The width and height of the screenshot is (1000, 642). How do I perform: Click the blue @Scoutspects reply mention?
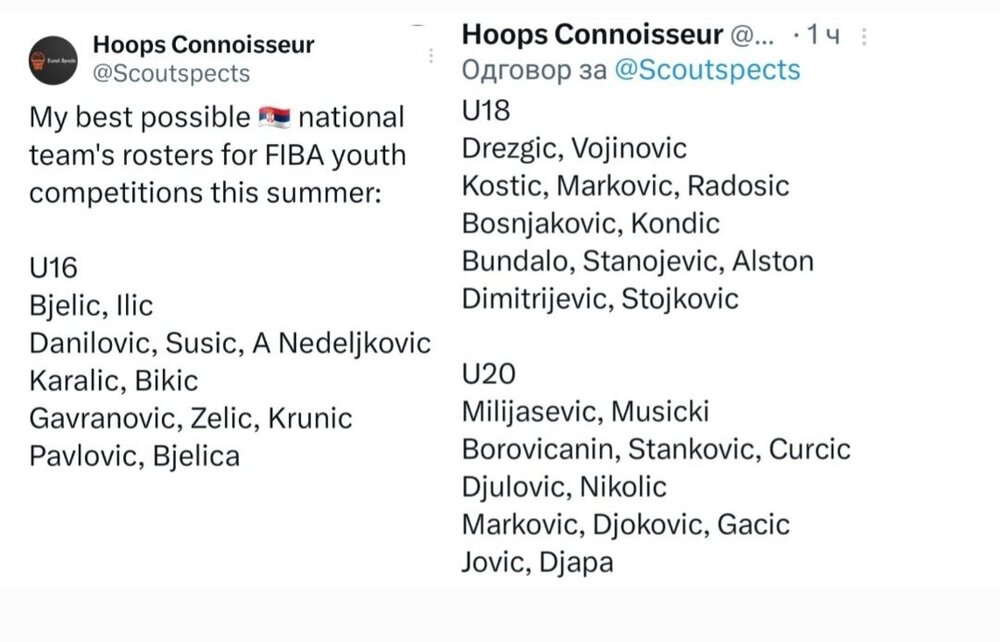pos(707,69)
